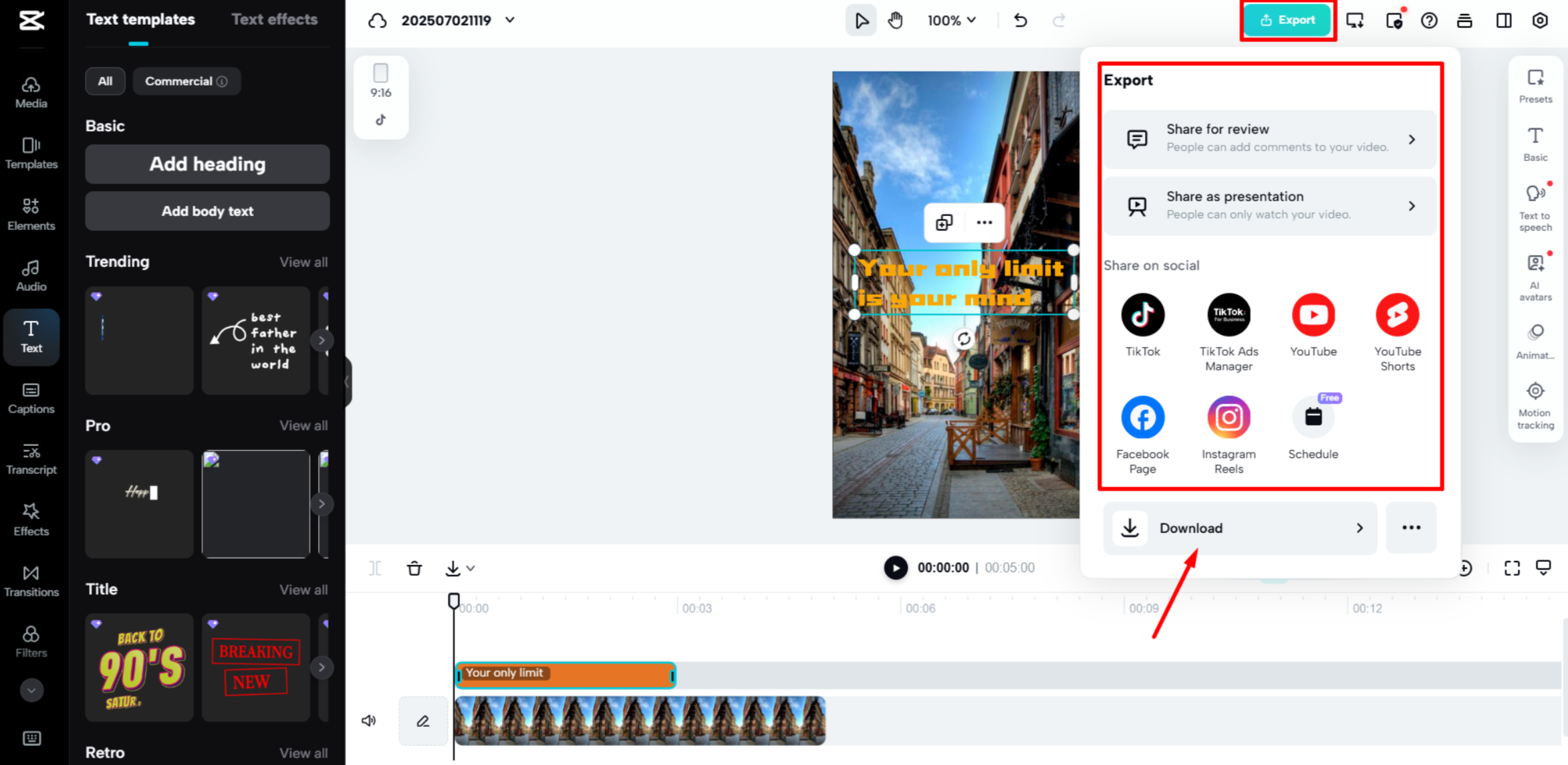Click Add heading button

point(207,164)
